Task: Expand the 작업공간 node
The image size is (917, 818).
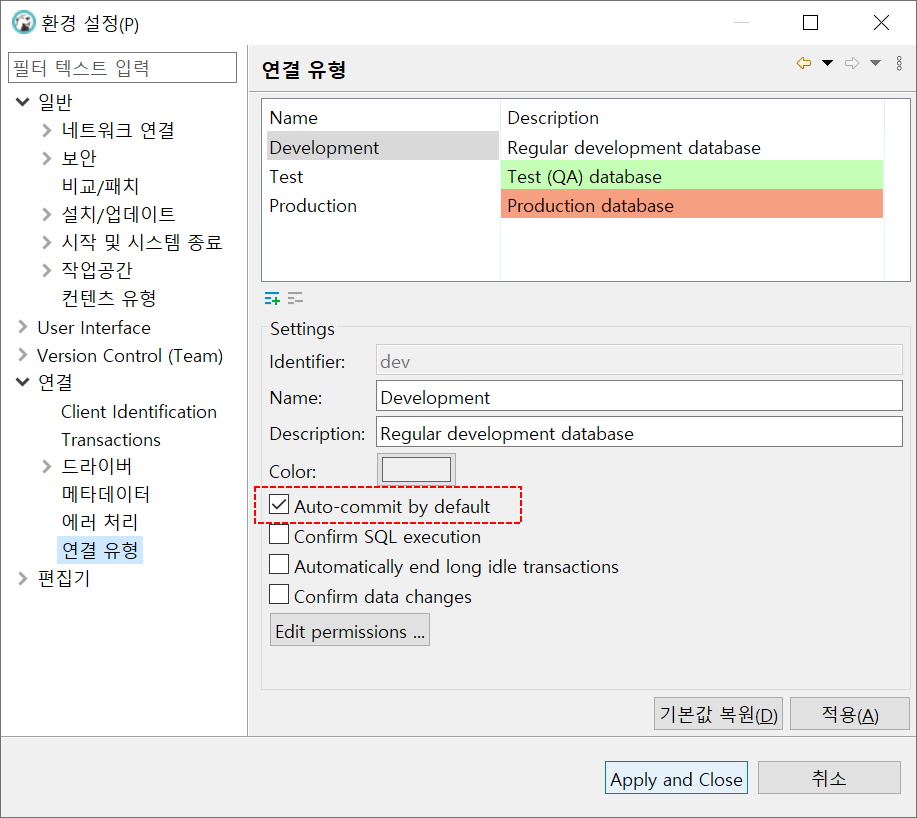Action: [47, 270]
